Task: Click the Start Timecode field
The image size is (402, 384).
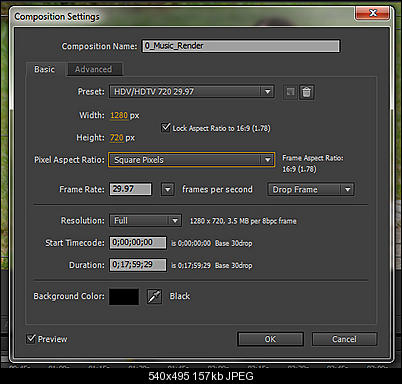Action: tap(138, 243)
